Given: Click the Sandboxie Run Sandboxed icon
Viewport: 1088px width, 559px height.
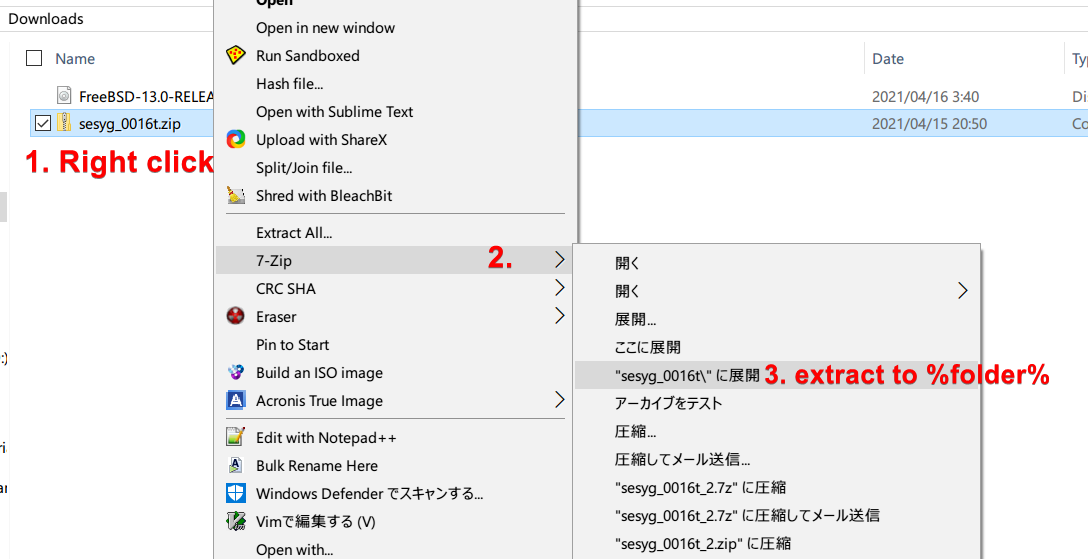Looking at the screenshot, I should tap(236, 56).
